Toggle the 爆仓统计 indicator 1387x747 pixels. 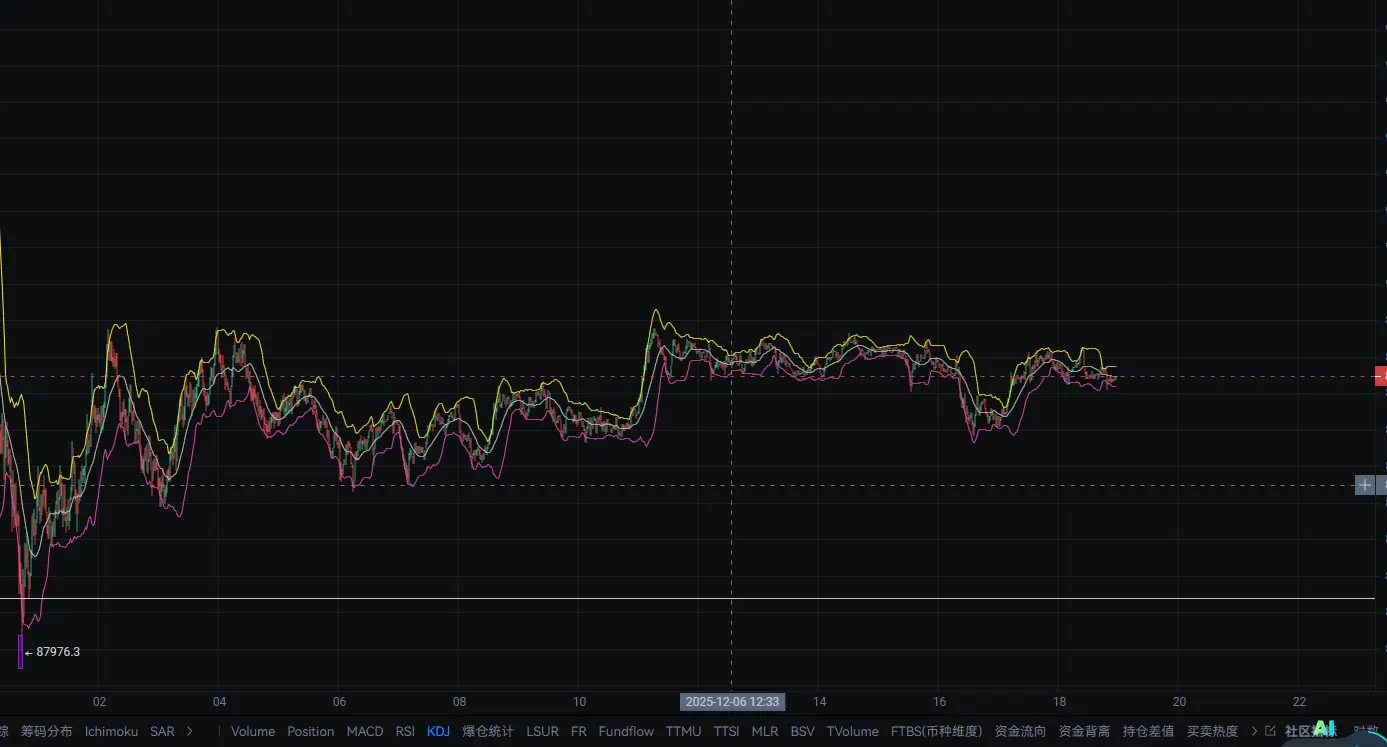(x=488, y=731)
